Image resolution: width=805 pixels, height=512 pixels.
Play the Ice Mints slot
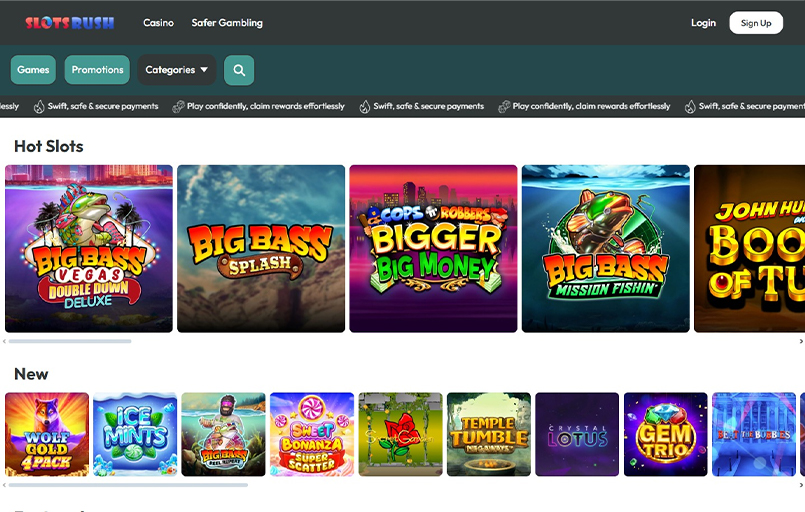[135, 434]
